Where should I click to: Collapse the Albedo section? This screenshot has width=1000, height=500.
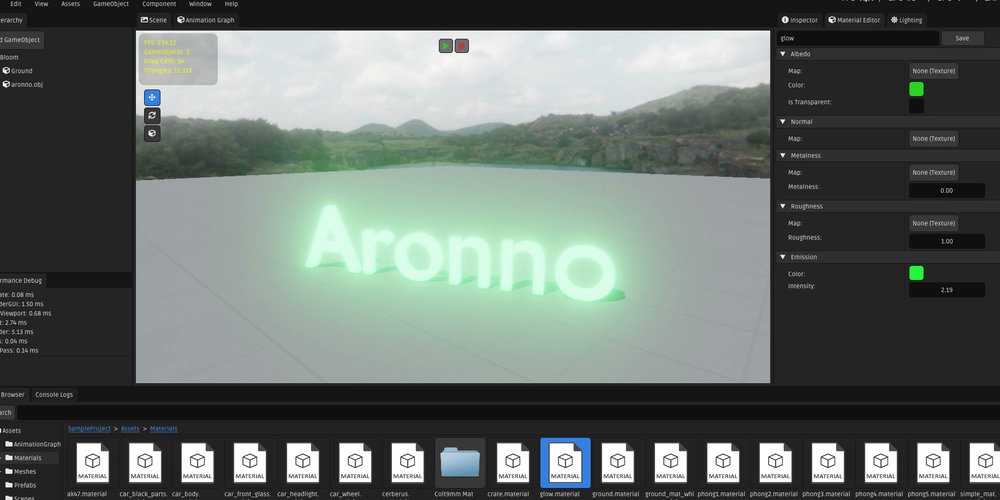click(783, 54)
